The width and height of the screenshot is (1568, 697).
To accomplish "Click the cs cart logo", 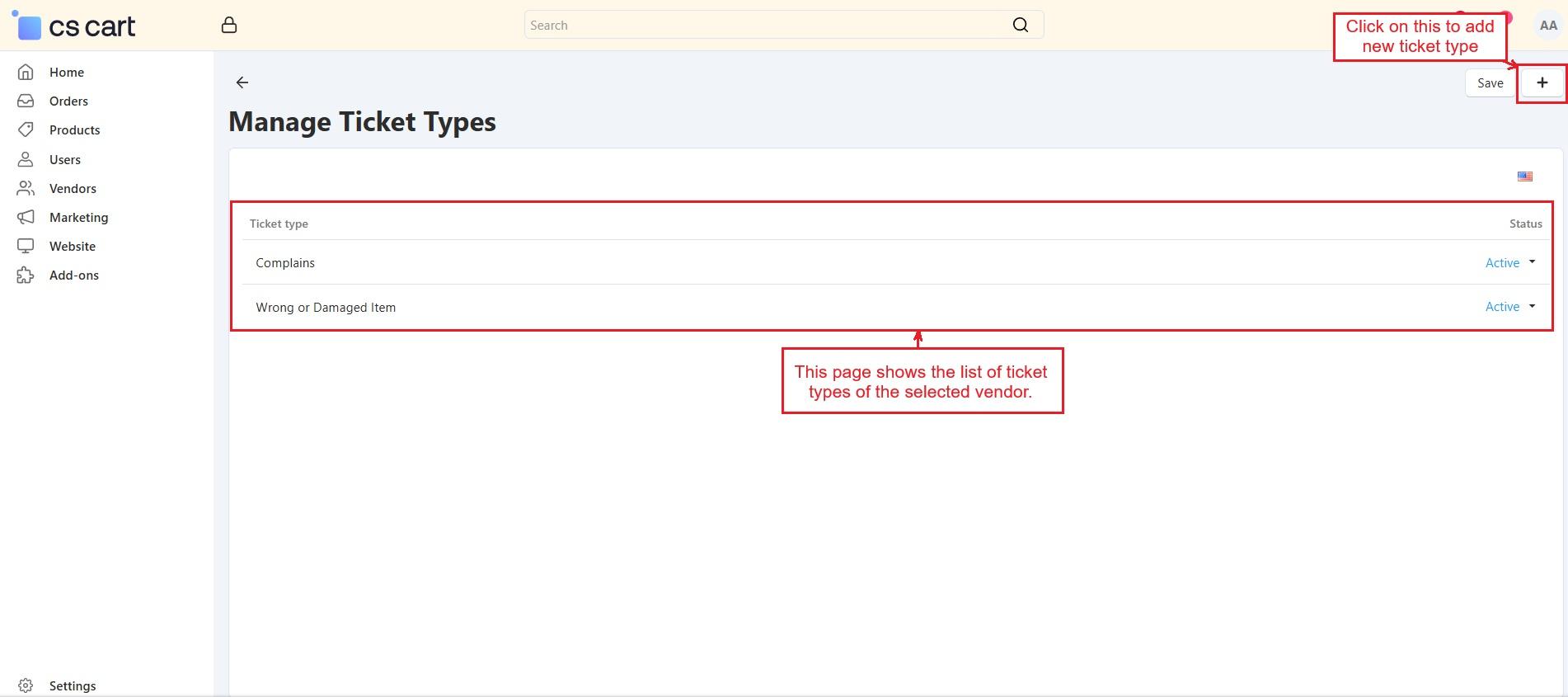I will [75, 26].
